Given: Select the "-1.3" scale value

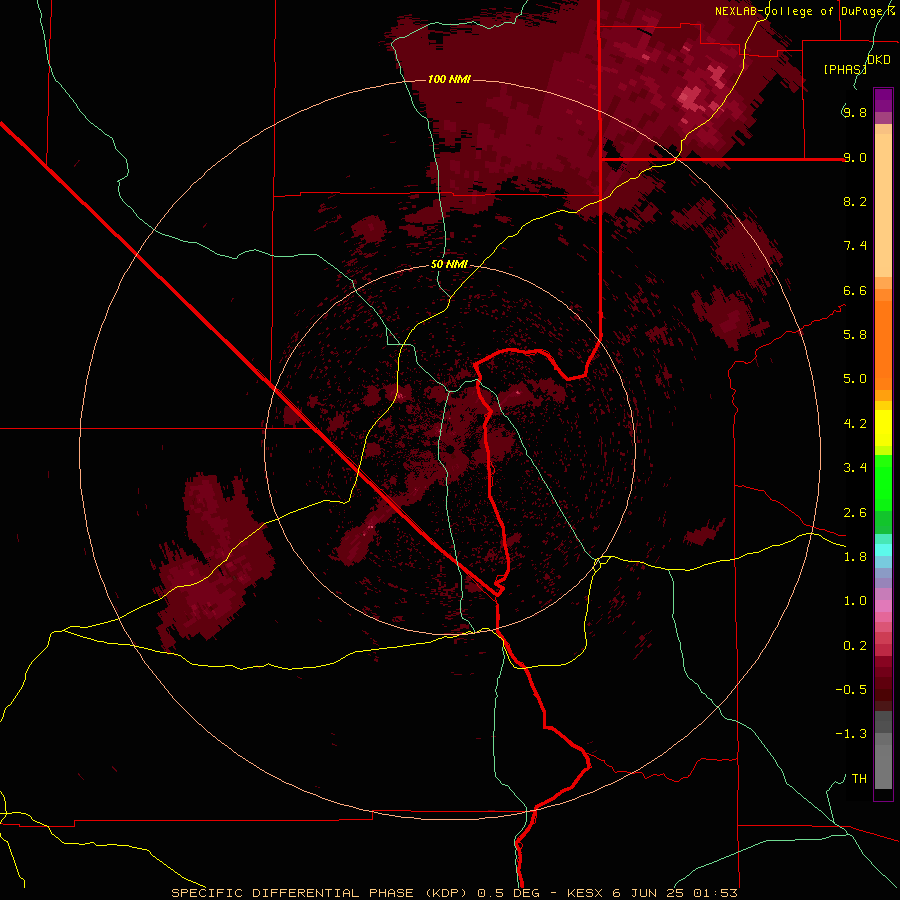Looking at the screenshot, I should (x=851, y=734).
